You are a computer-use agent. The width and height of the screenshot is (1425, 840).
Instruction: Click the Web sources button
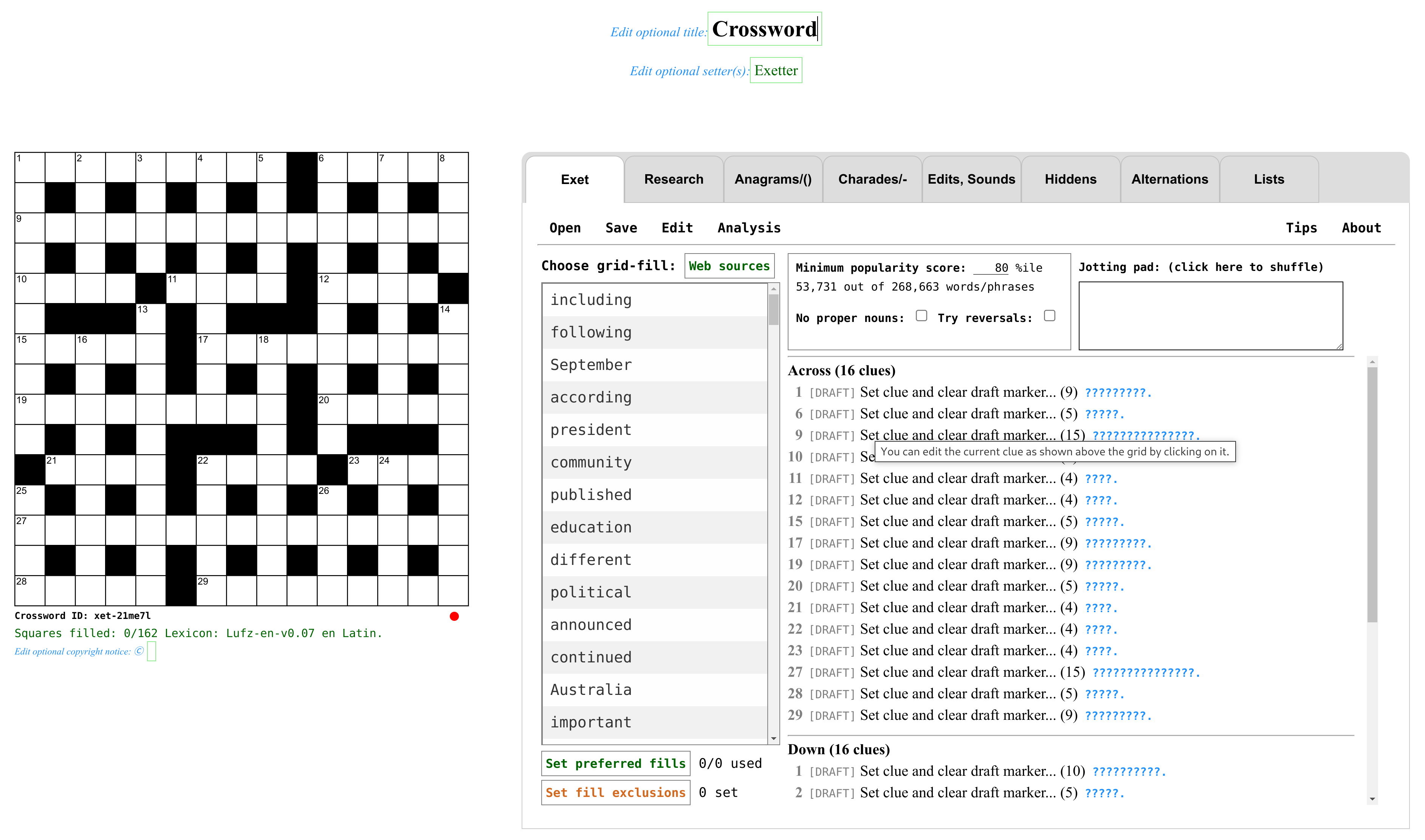point(729,266)
